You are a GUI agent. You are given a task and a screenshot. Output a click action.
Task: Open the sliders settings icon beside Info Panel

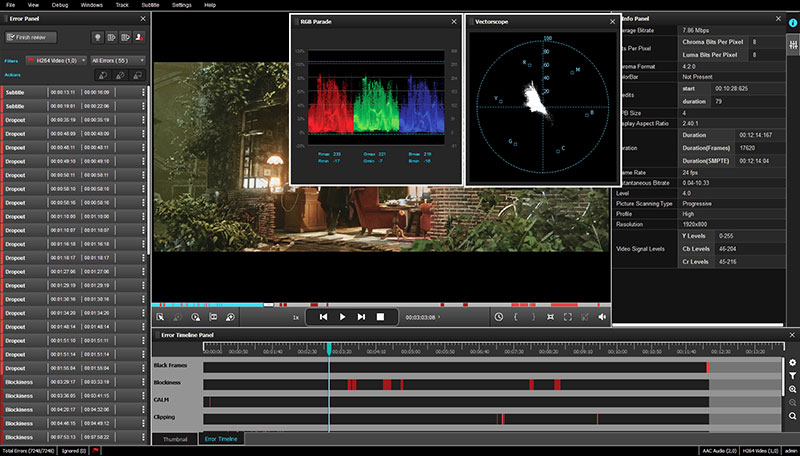pyautogui.click(x=793, y=44)
